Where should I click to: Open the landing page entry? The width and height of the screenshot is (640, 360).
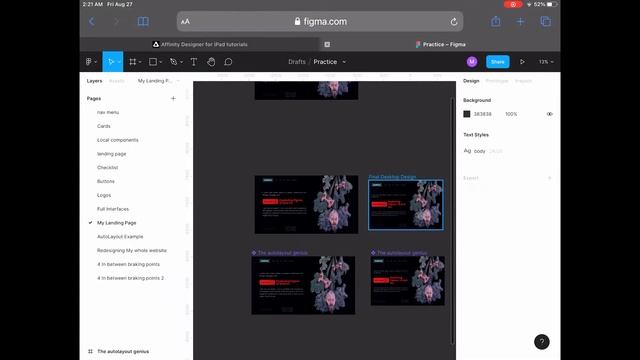111,154
